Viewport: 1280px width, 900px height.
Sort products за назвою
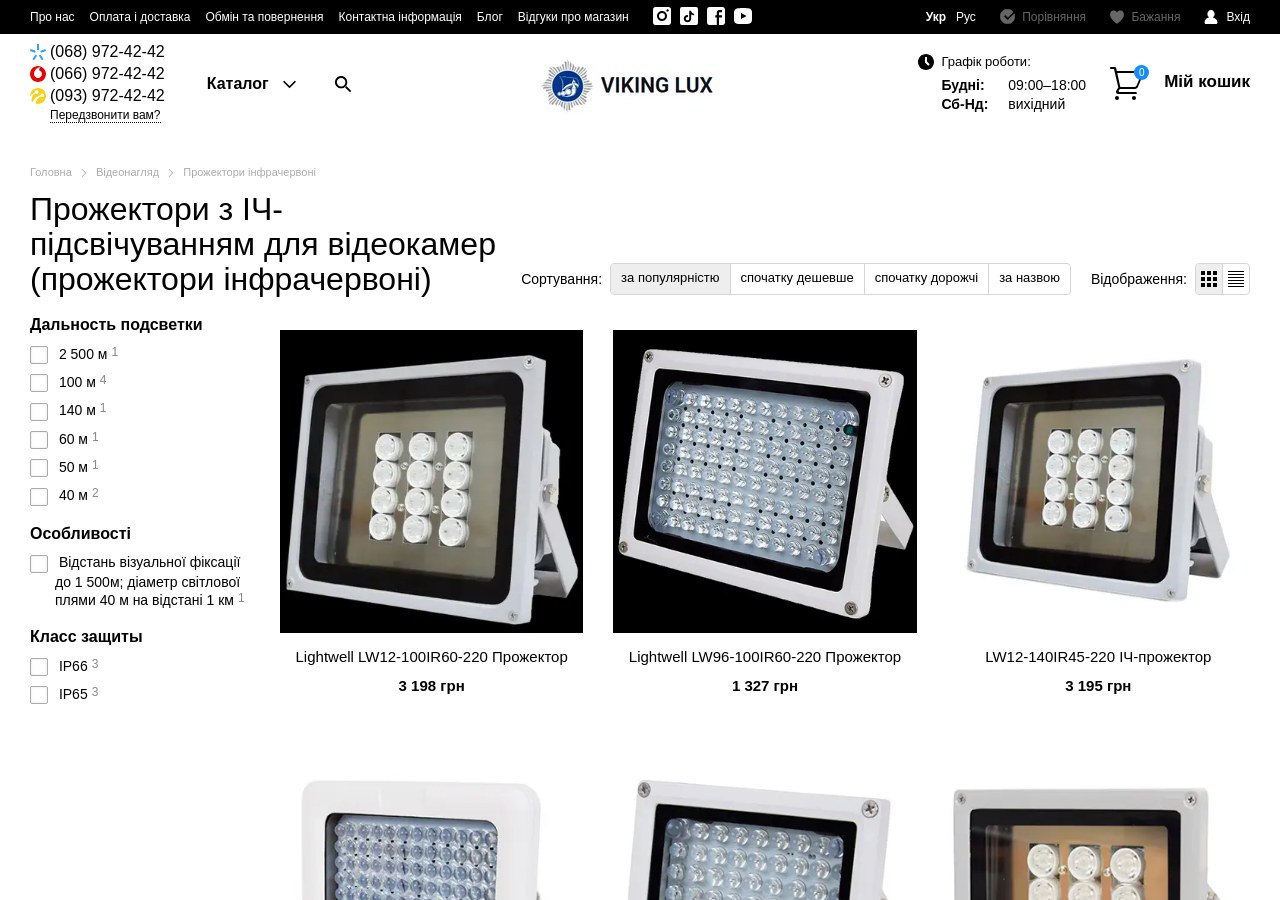point(1029,278)
